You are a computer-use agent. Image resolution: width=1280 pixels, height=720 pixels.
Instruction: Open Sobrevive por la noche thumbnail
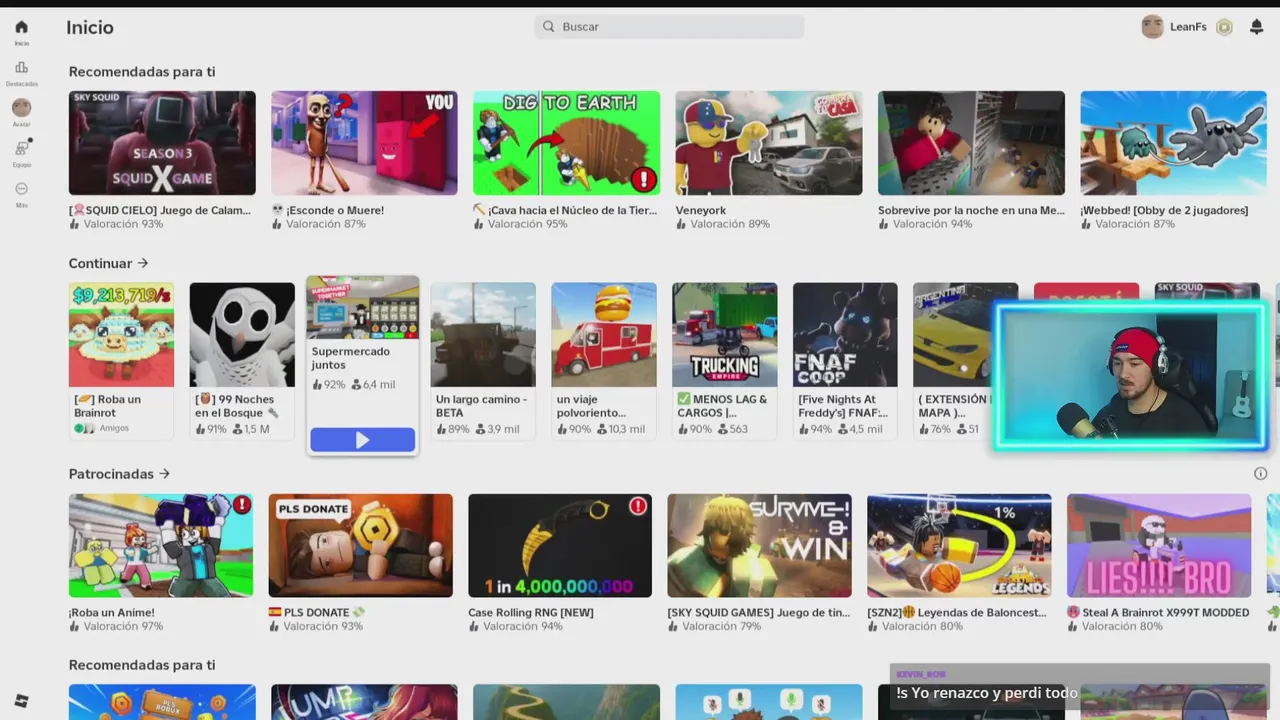coord(971,143)
